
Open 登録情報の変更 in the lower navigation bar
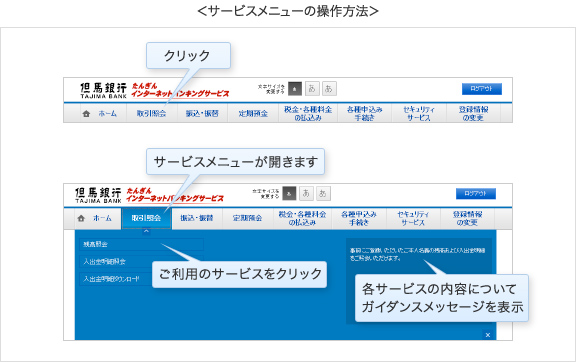point(468,218)
